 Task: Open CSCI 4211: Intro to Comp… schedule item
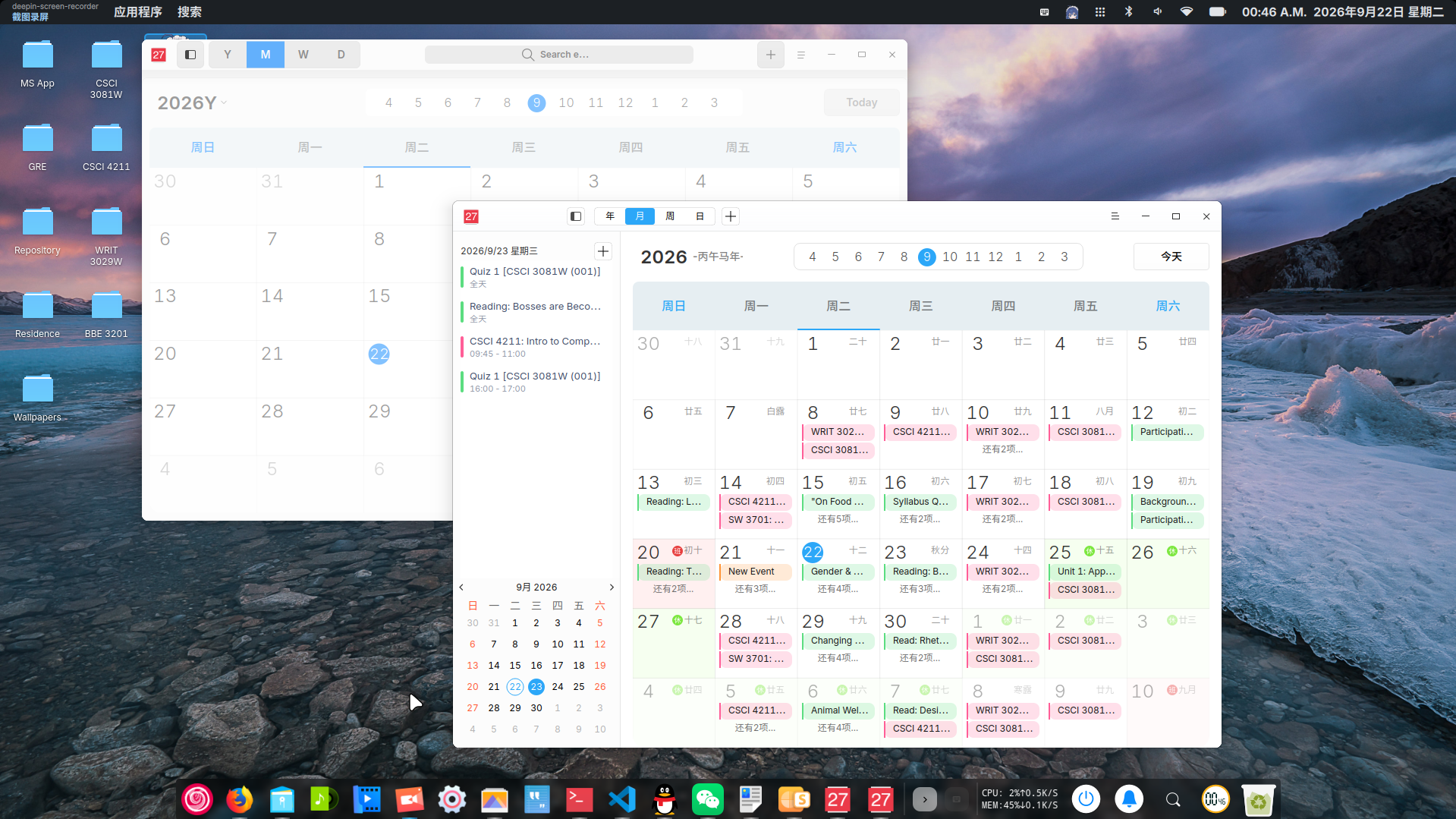tap(536, 347)
